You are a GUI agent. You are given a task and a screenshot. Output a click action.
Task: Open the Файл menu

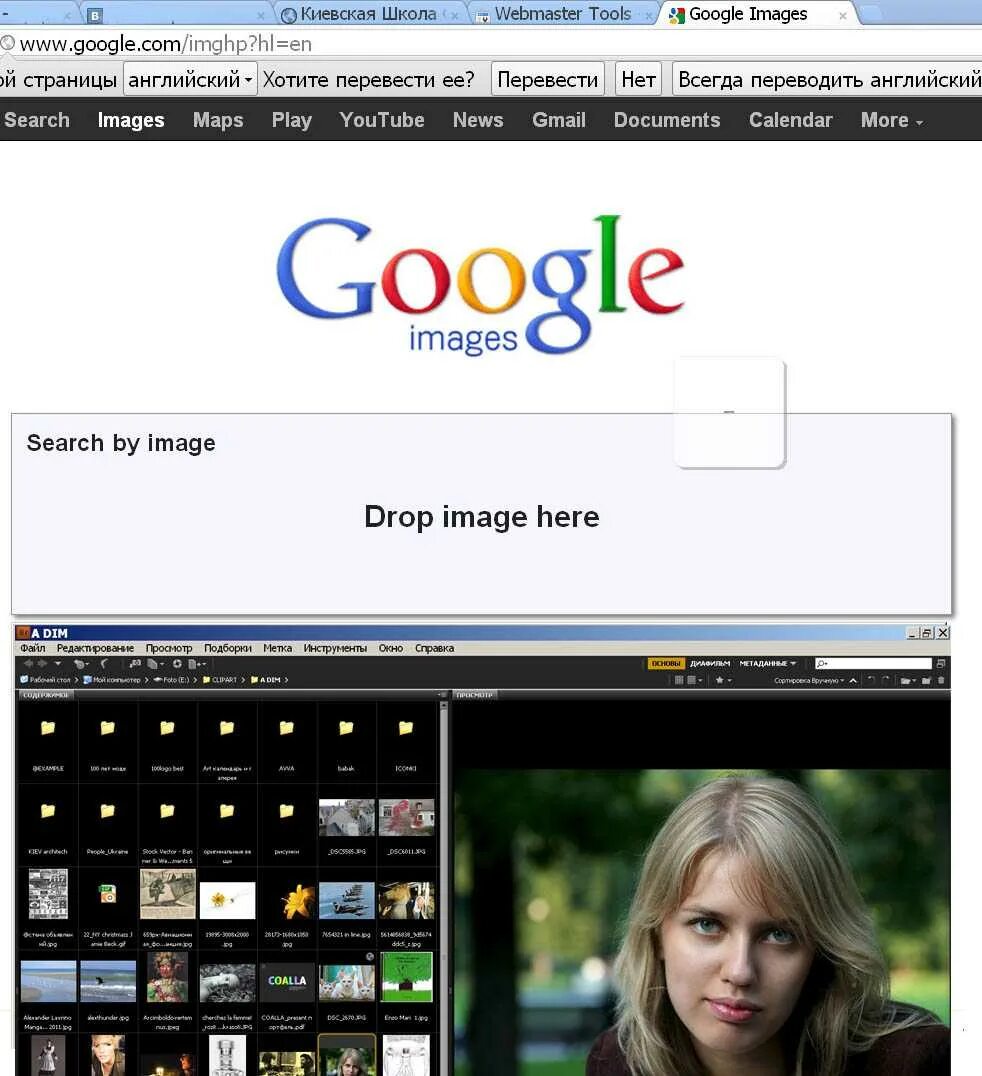pyautogui.click(x=32, y=648)
